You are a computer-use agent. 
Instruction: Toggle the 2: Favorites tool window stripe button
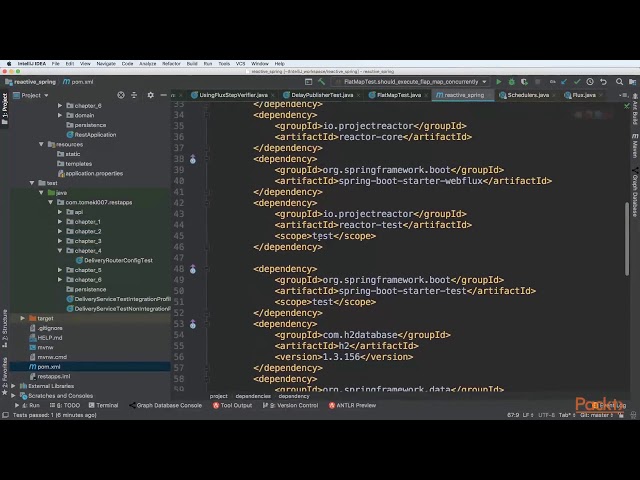(5, 376)
